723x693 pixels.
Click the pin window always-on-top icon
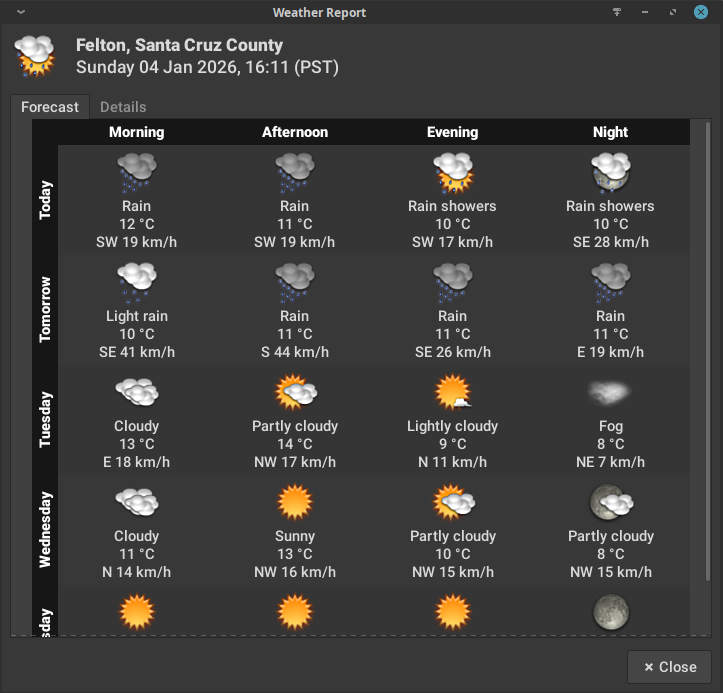pyautogui.click(x=617, y=12)
